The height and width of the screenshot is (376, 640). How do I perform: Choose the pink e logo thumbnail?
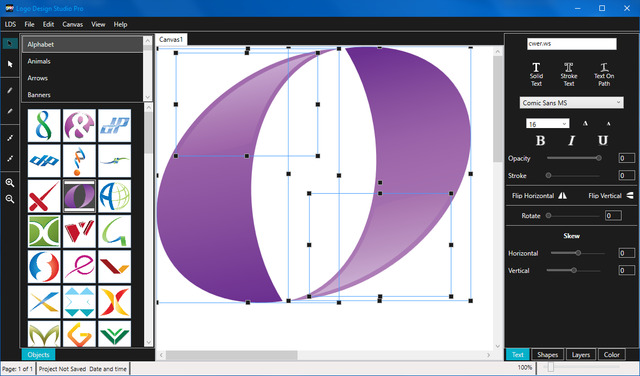click(79, 267)
